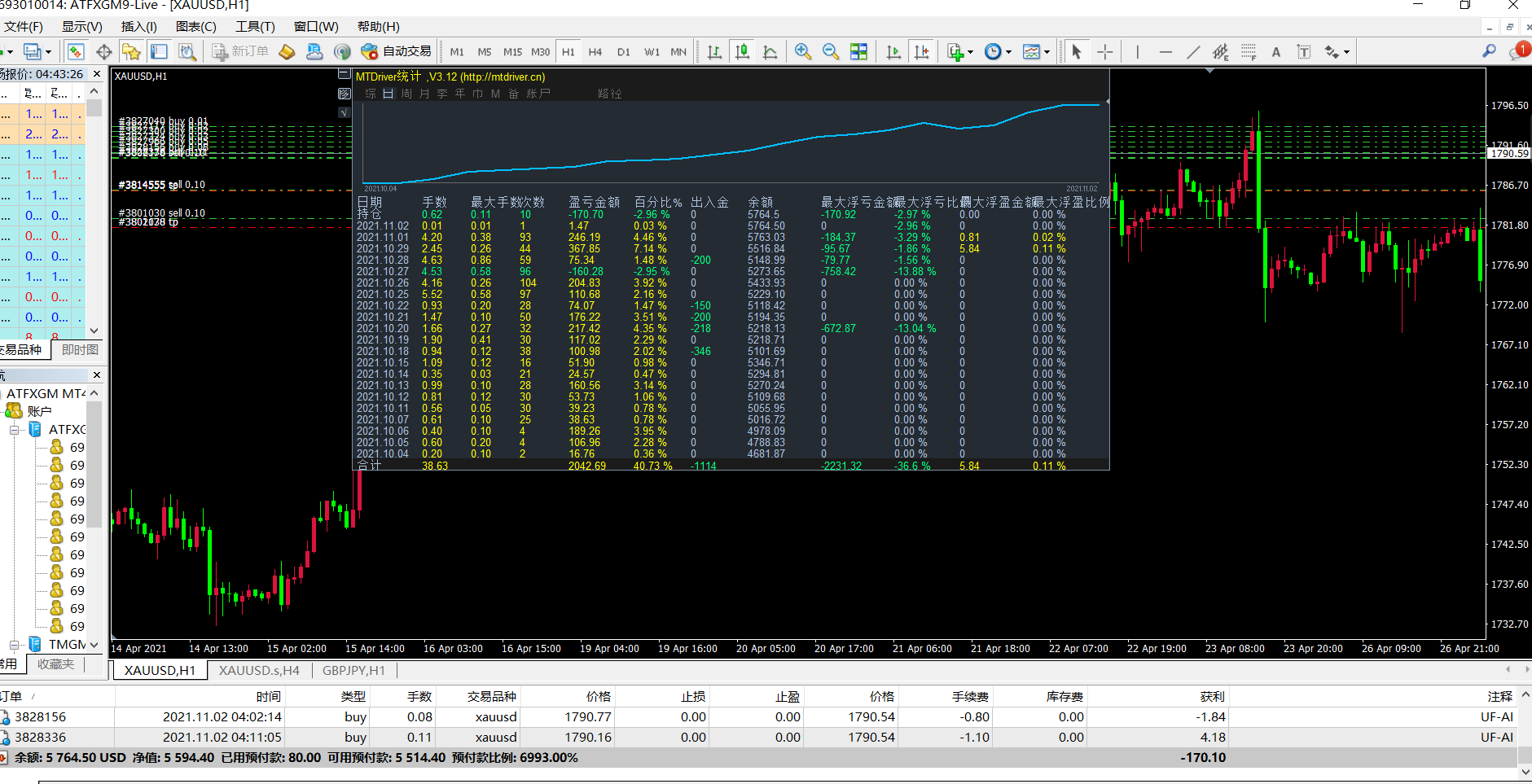Image resolution: width=1532 pixels, height=784 pixels.
Task: Click the Zoom In magnifier icon
Action: point(802,51)
